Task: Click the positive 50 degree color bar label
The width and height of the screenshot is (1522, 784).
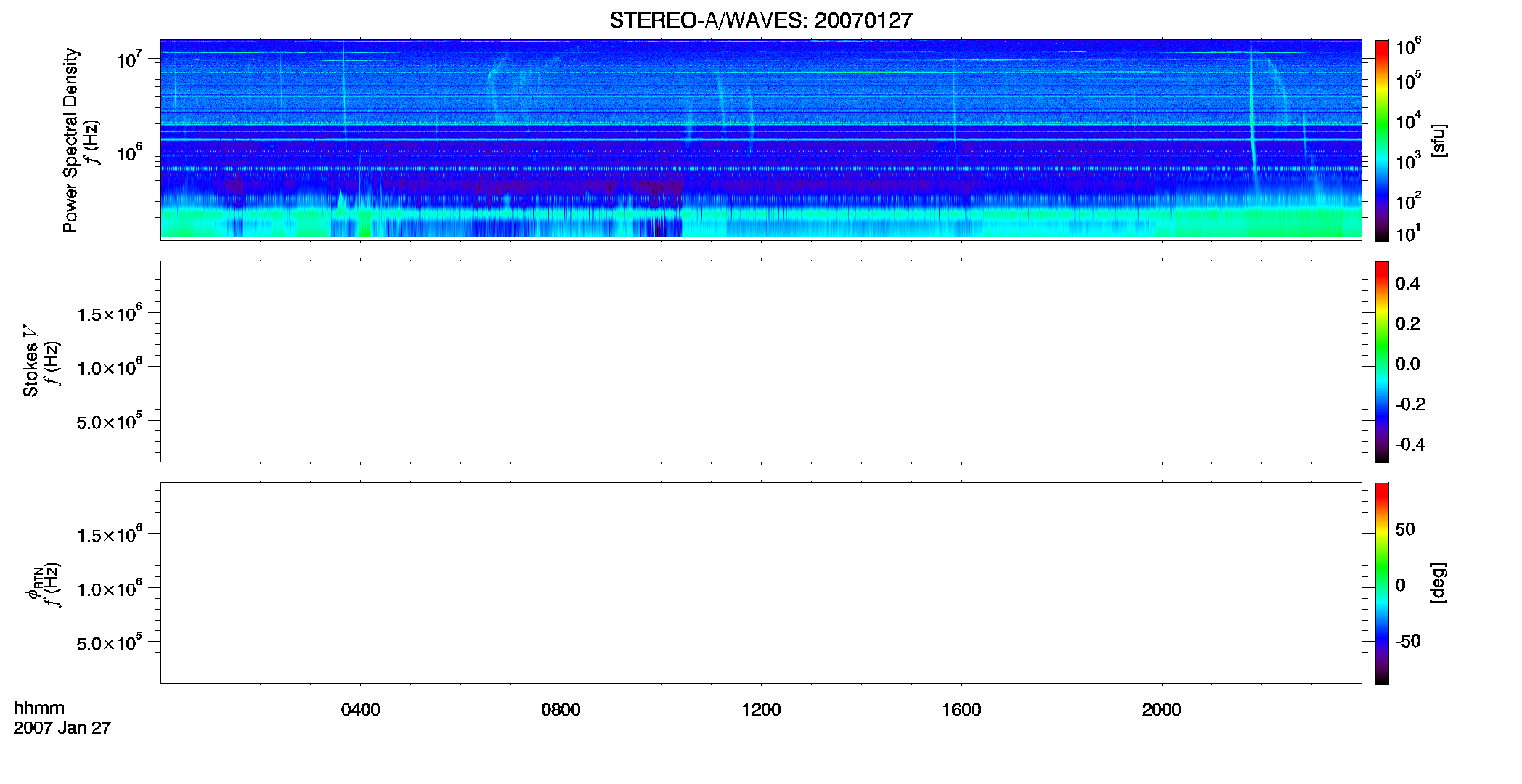Action: (x=1405, y=529)
